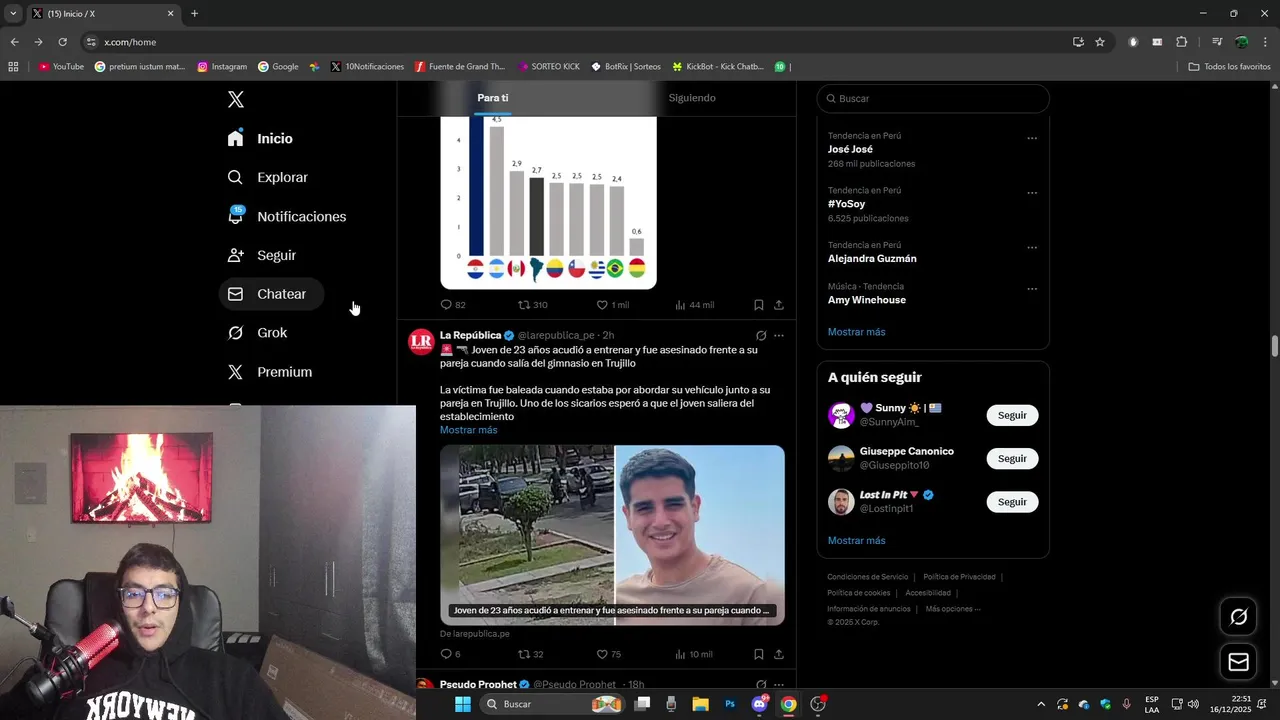Bookmark the chart post
Viewport: 1280px width, 720px height.
pyautogui.click(x=758, y=305)
